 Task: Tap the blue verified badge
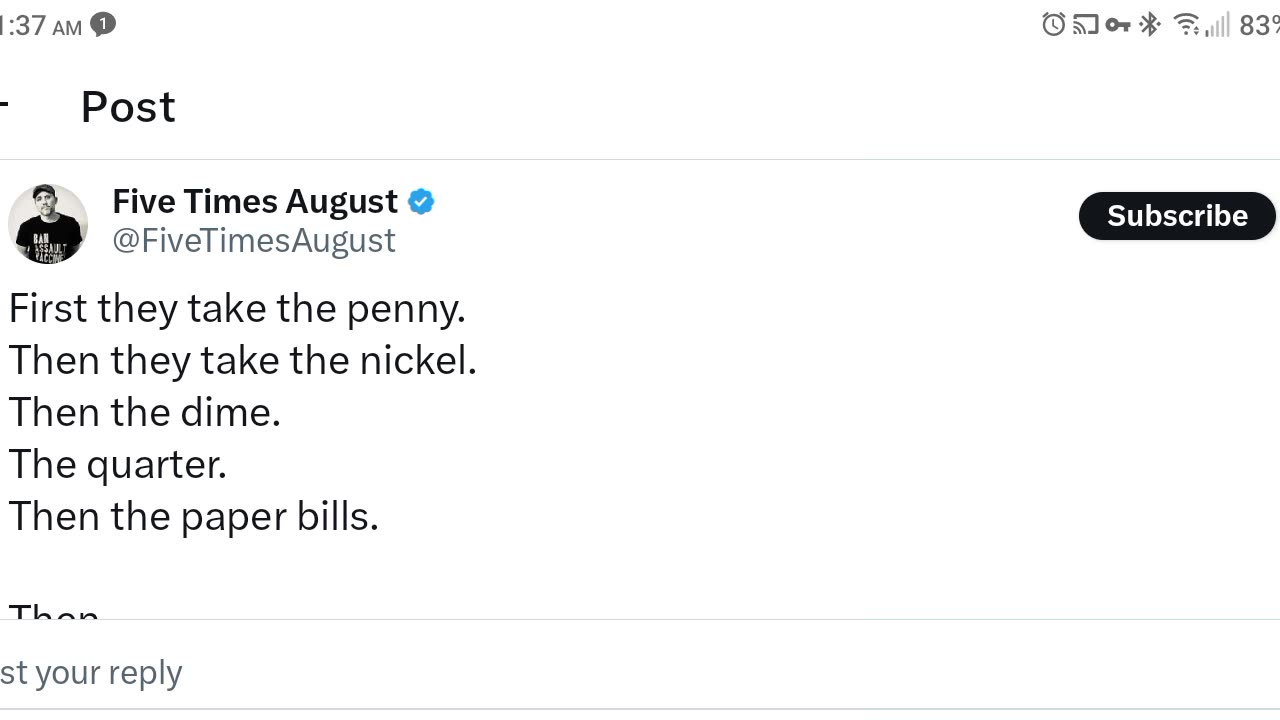[421, 202]
